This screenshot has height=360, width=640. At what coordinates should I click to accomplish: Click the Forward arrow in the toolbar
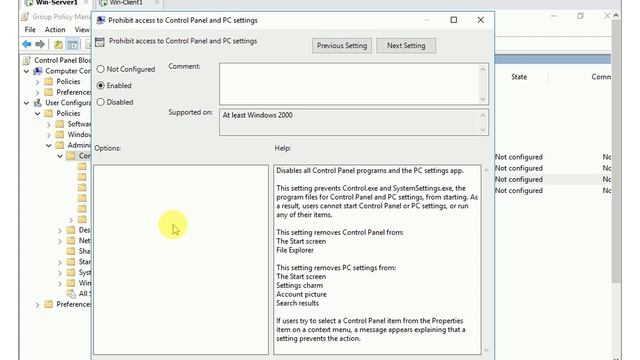pyautogui.click(x=40, y=44)
